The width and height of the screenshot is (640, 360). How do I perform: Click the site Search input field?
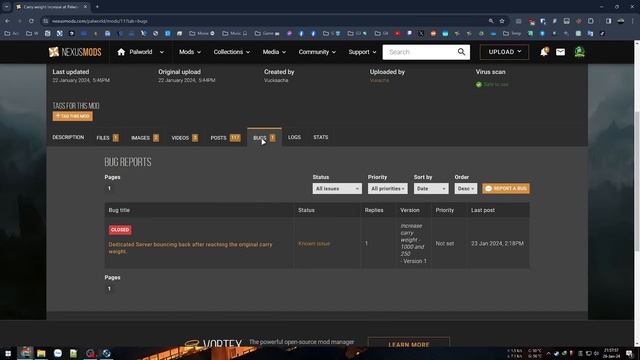tap(420, 52)
